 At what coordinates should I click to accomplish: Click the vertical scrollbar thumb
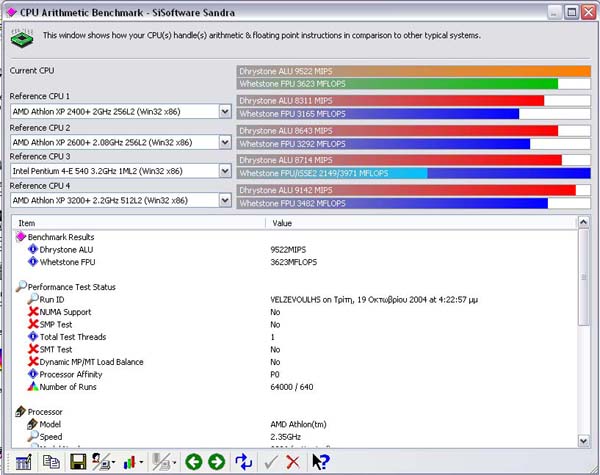583,277
